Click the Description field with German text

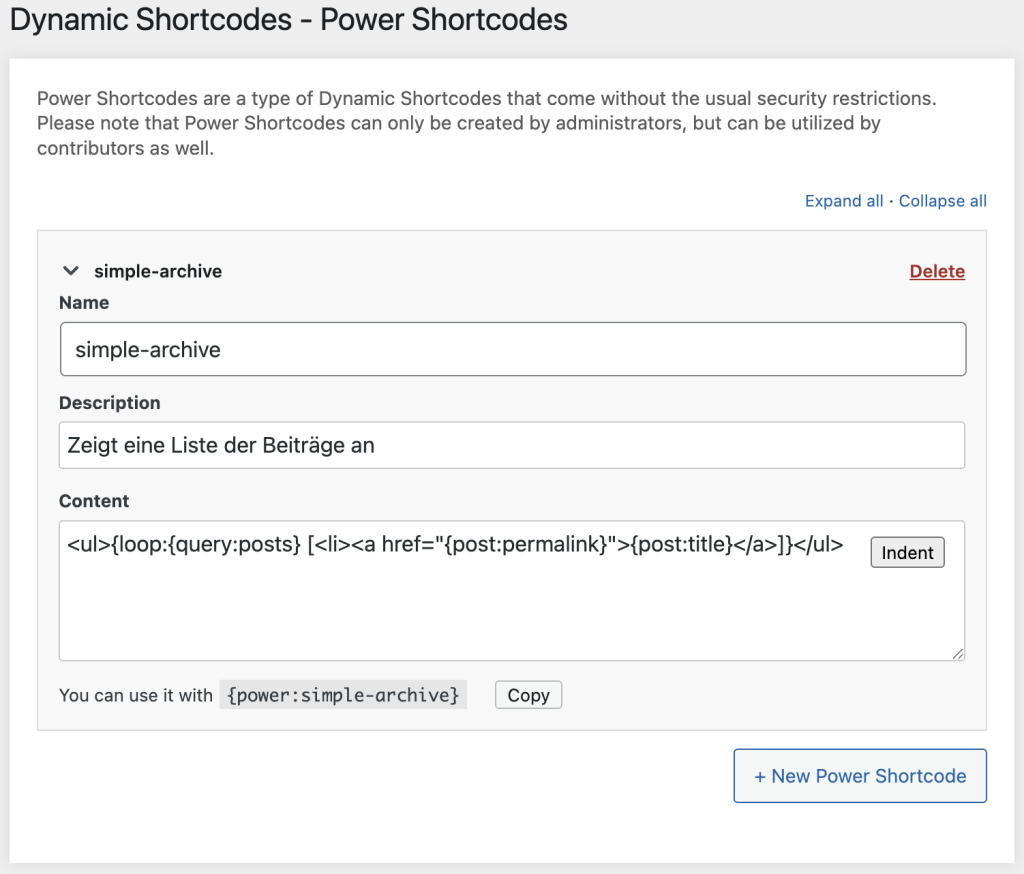click(x=512, y=445)
